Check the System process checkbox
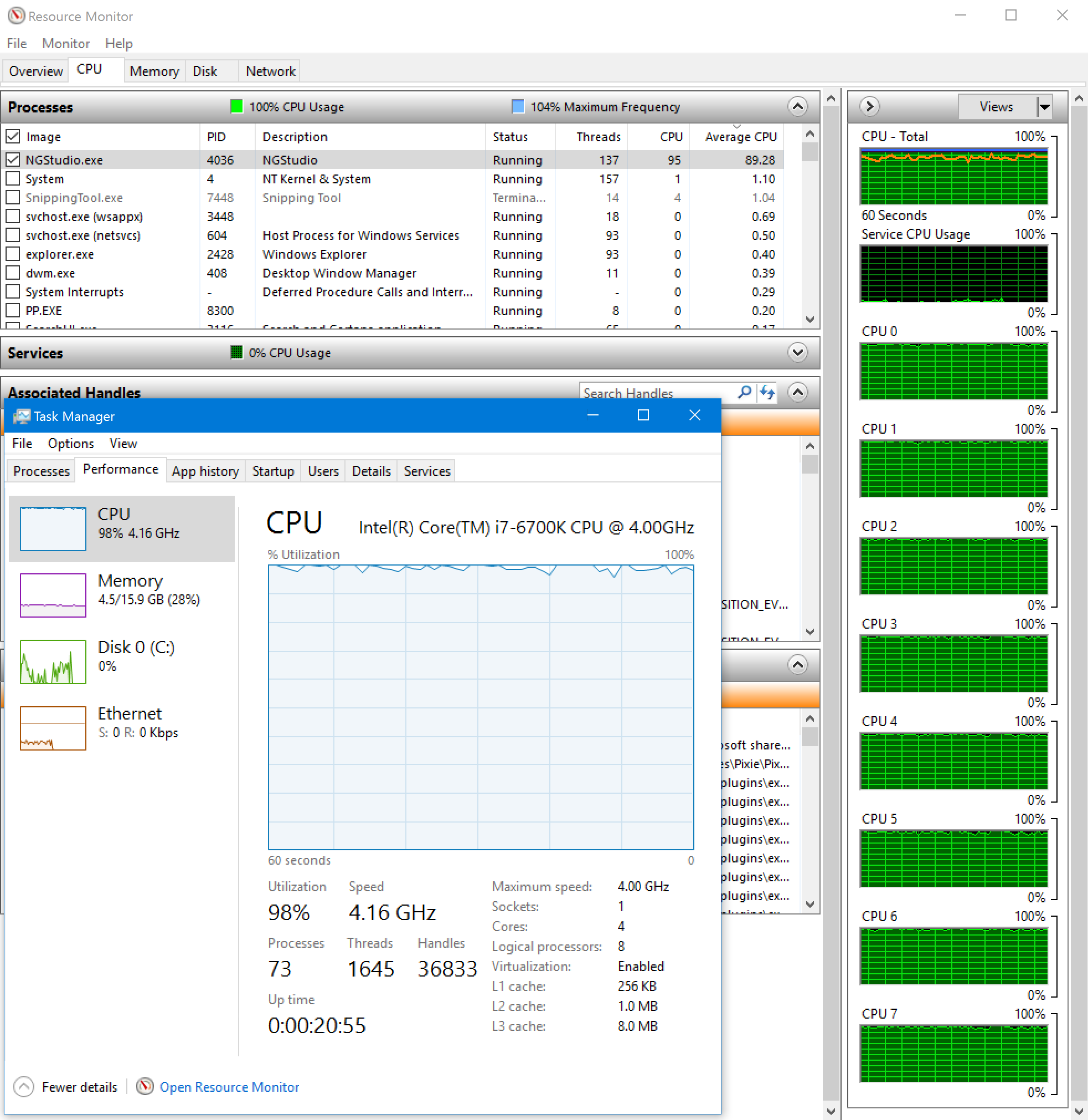 13,179
